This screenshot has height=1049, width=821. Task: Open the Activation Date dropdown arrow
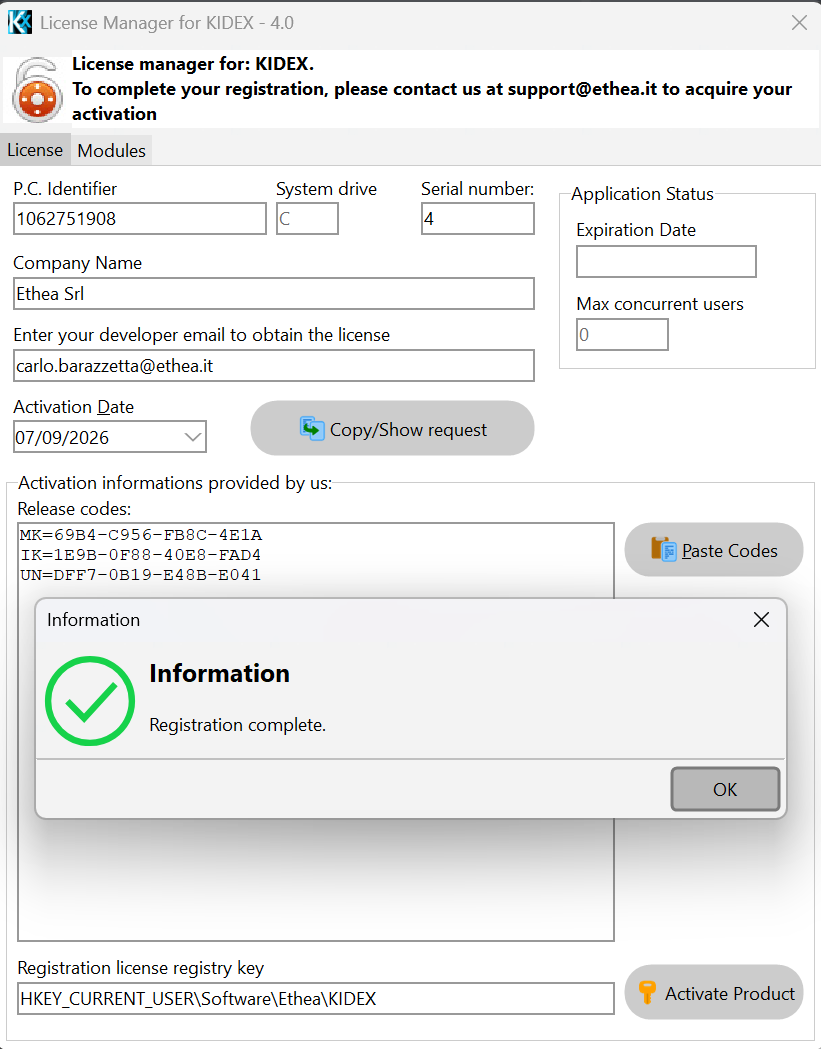(193, 437)
